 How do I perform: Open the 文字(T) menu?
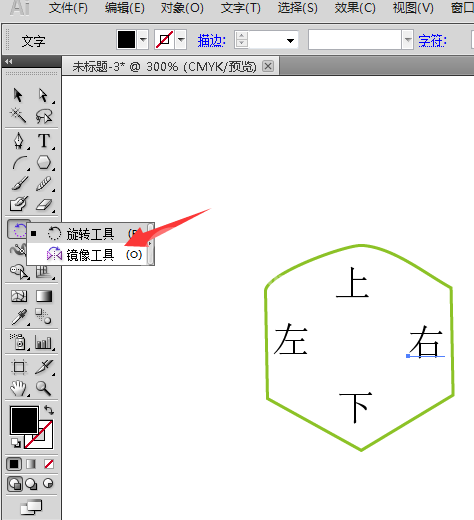tap(240, 8)
